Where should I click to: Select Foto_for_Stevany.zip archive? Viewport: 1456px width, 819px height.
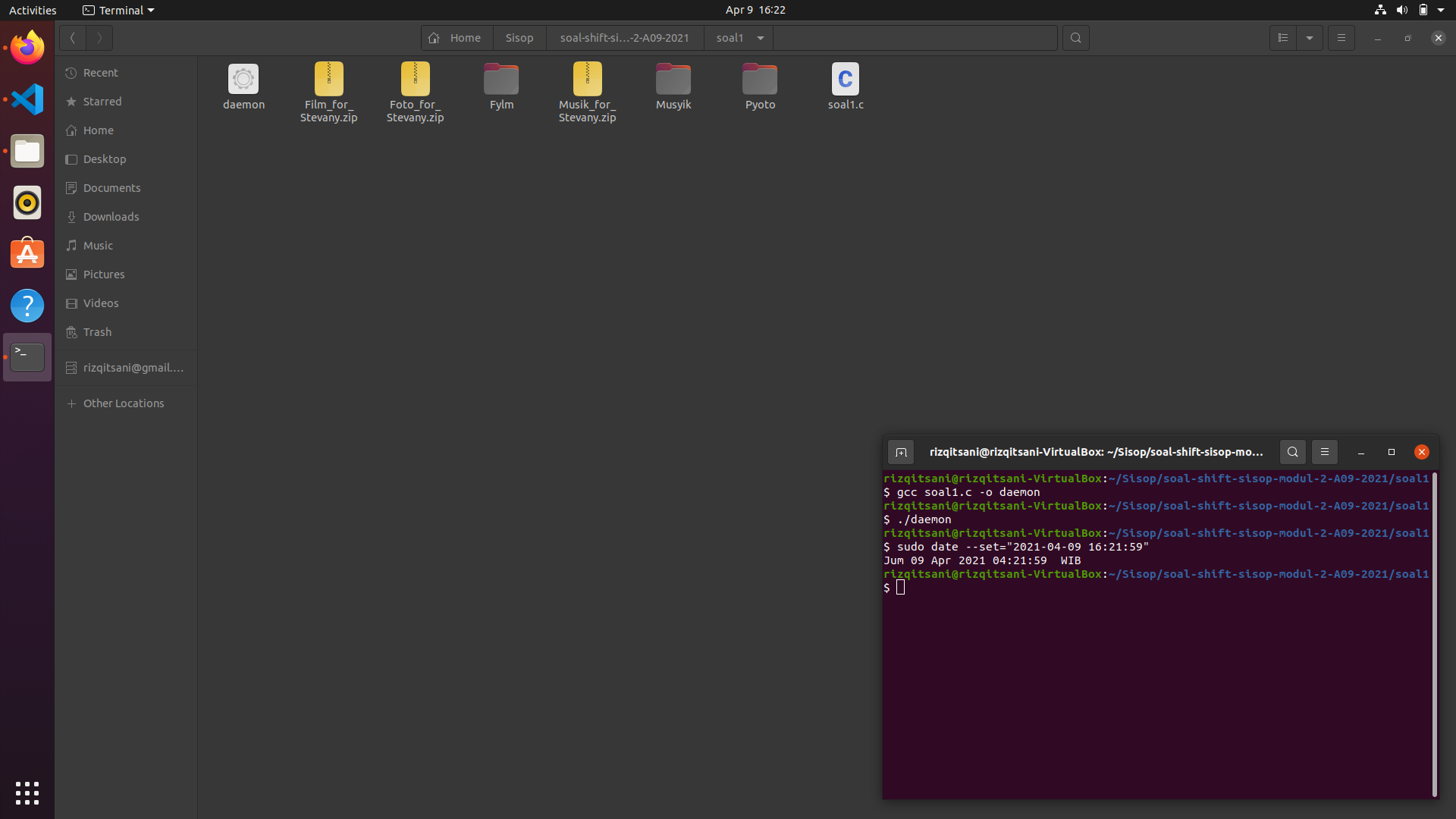[415, 93]
